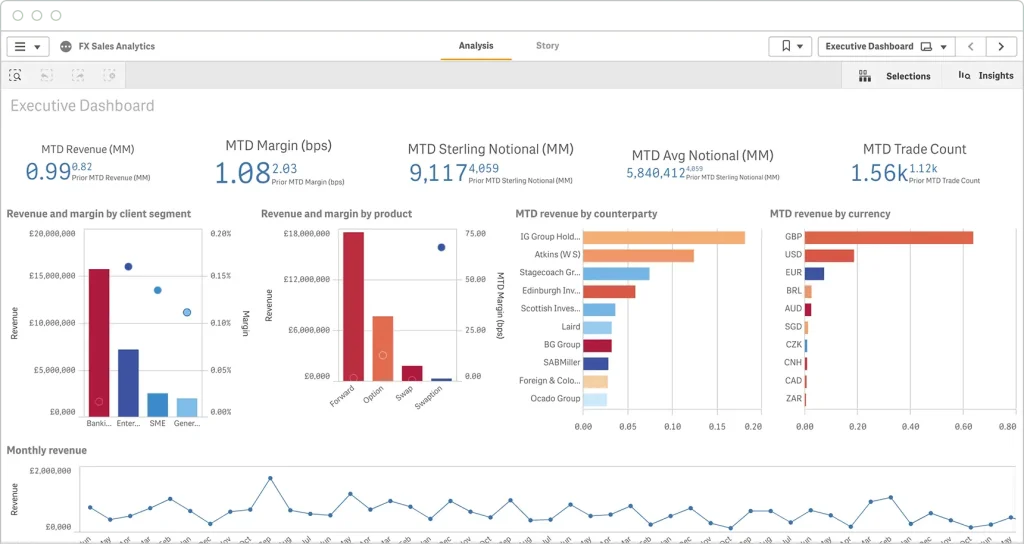
Task: Open the Selections tool
Action: pos(895,76)
